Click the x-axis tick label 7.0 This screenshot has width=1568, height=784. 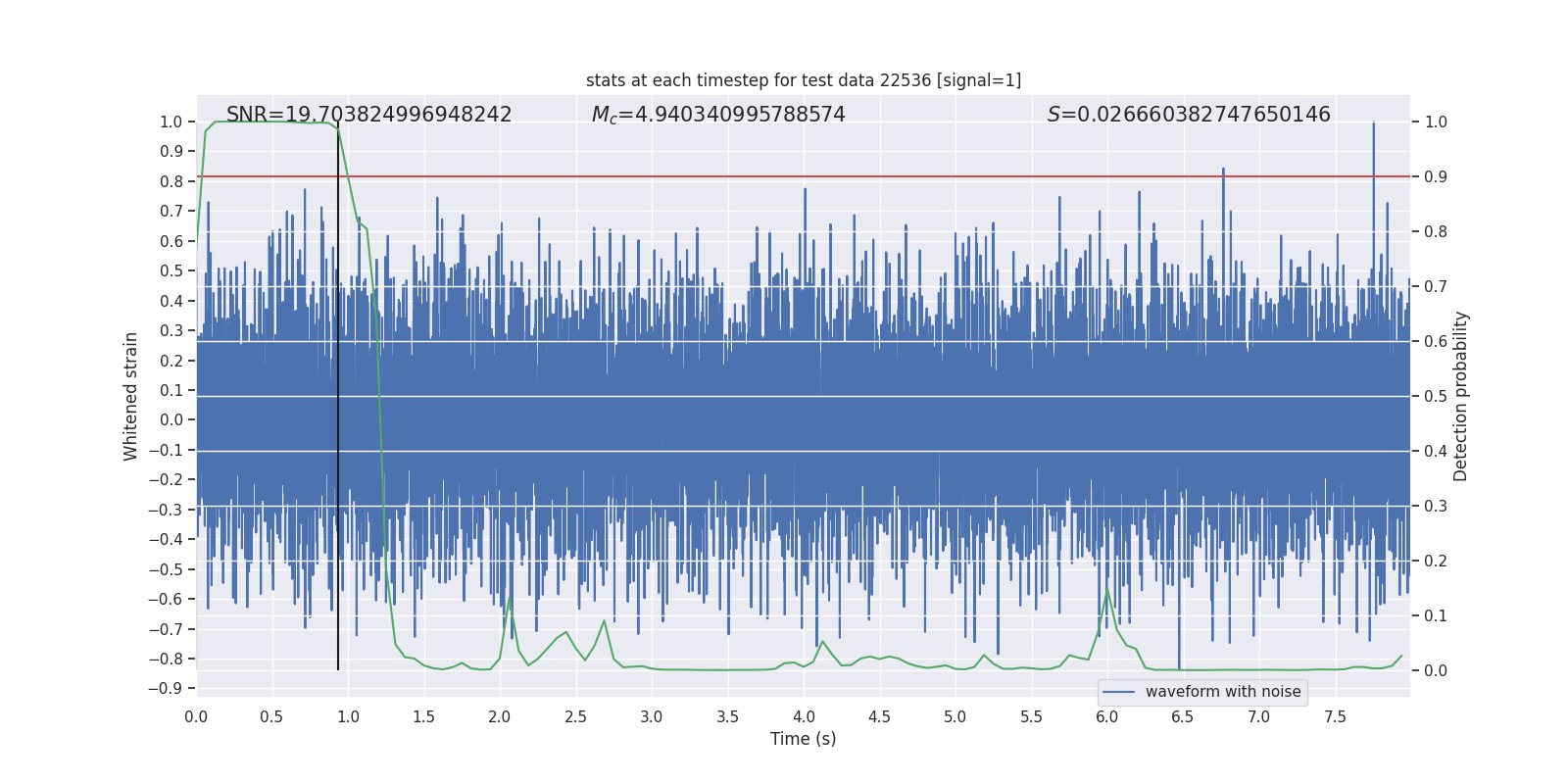click(x=1259, y=716)
